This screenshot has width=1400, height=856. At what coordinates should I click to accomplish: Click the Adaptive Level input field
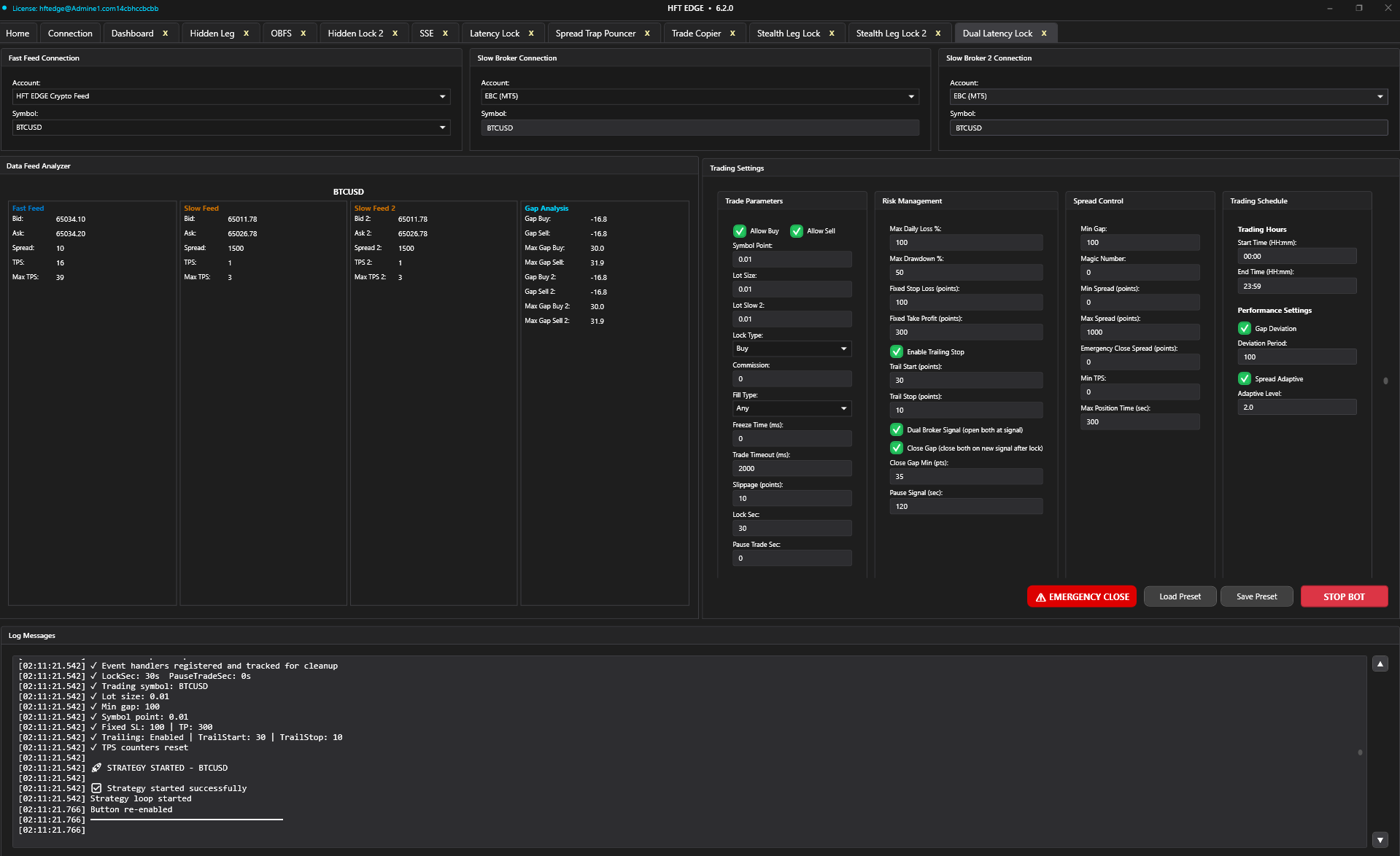pos(1296,408)
